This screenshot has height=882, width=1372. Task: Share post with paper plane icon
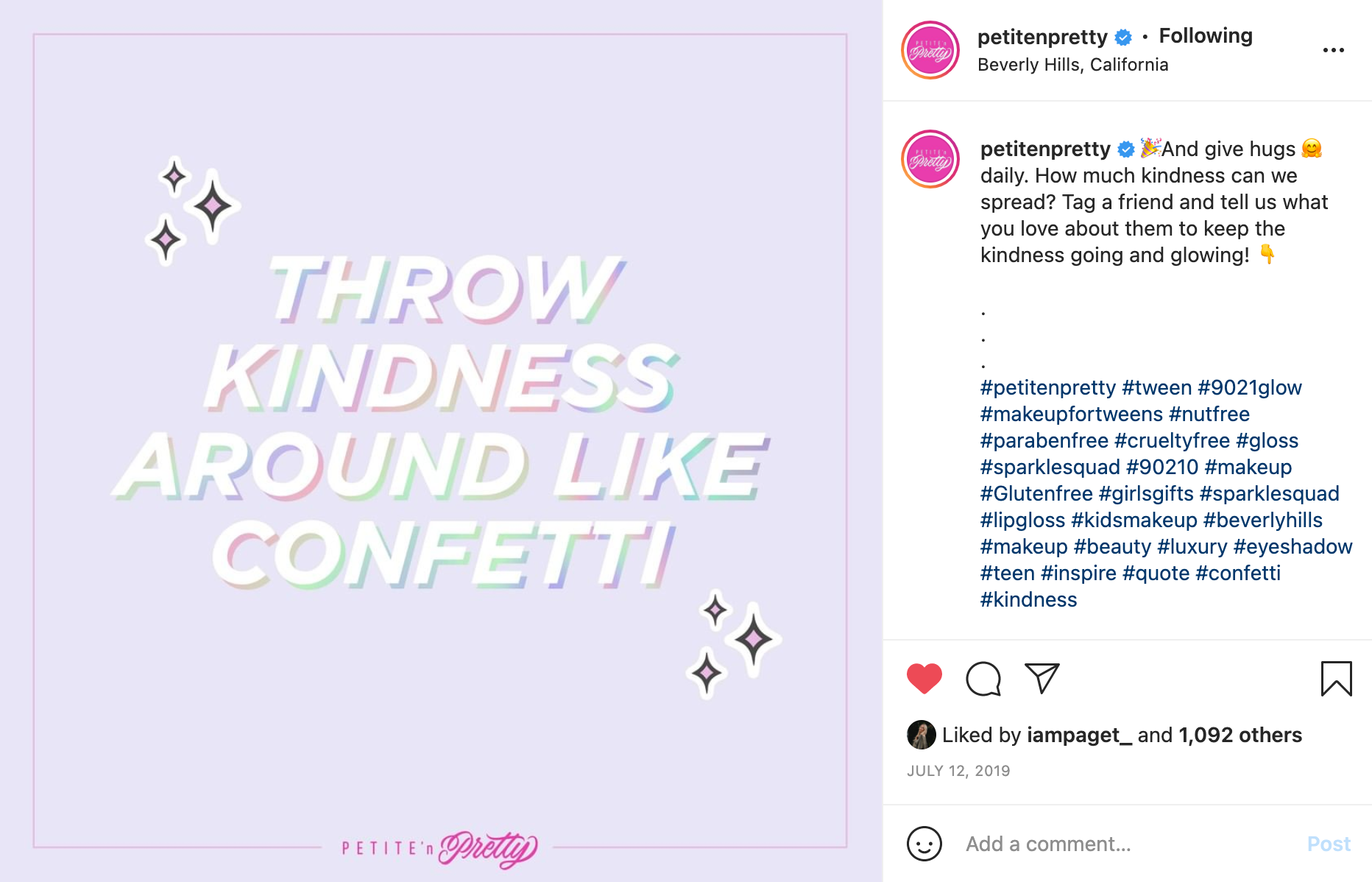pyautogui.click(x=1042, y=678)
